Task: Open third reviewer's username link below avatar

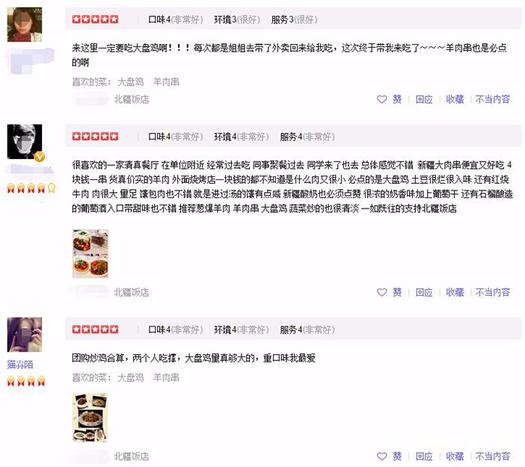Action: coord(20,364)
